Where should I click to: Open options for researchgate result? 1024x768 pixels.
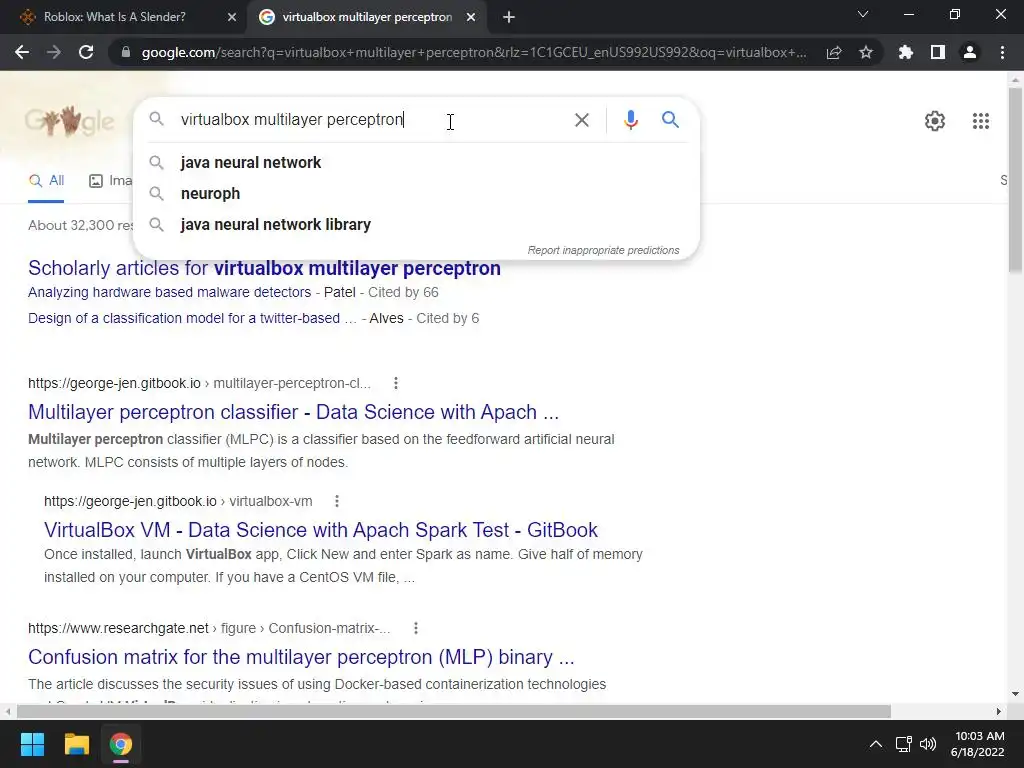(x=416, y=628)
